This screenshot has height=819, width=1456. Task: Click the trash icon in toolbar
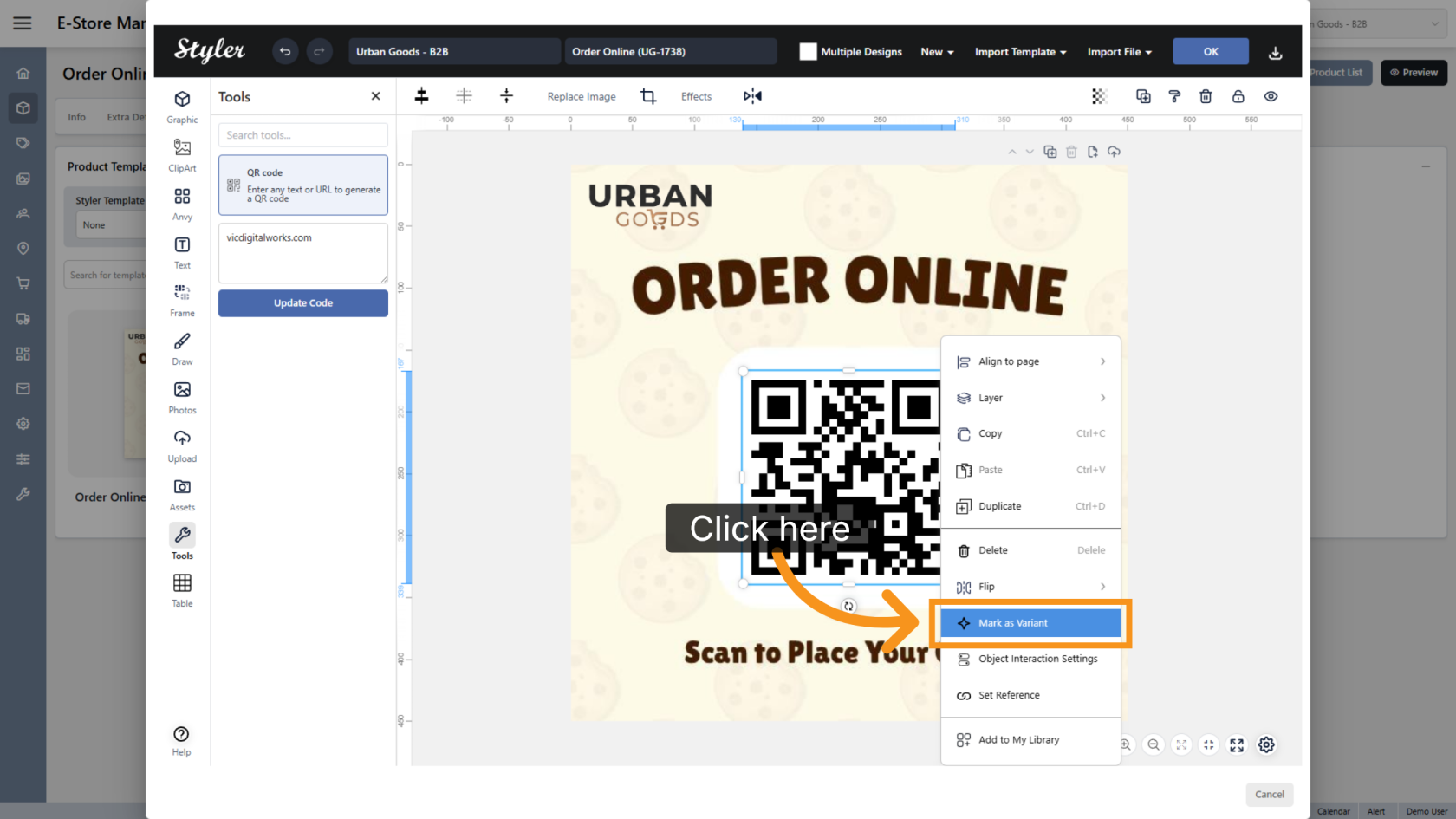click(1206, 96)
